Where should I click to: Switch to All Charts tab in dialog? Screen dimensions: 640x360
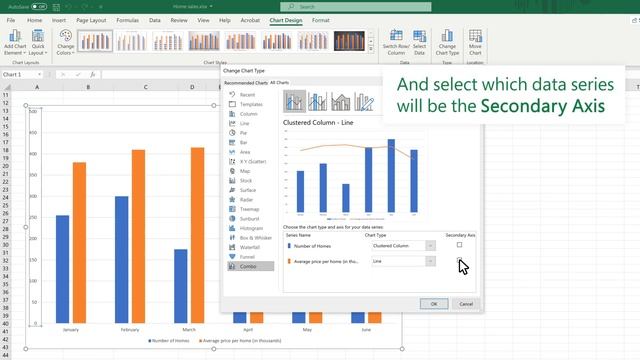pos(280,83)
